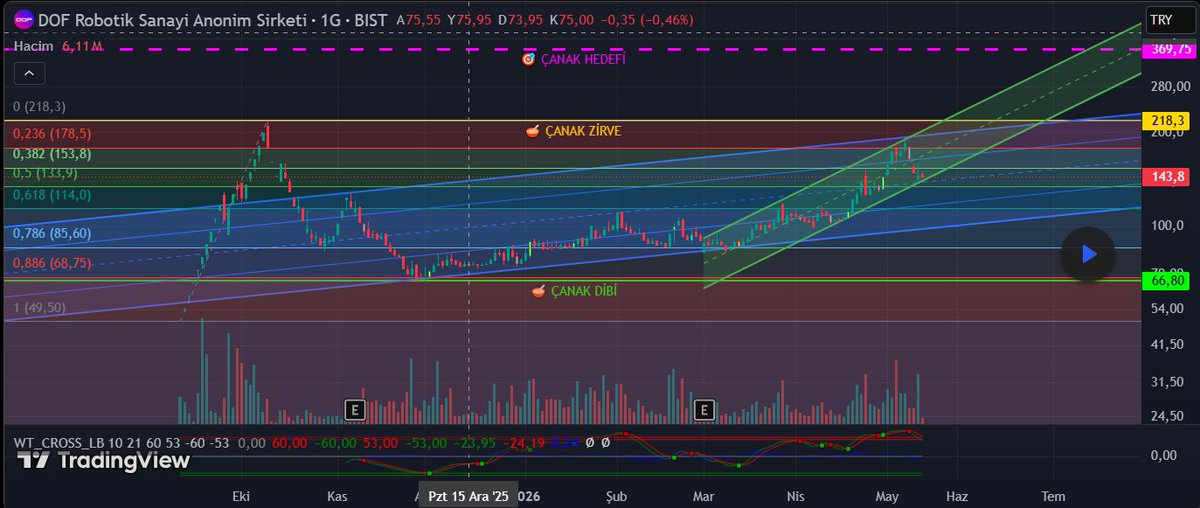
Task: Select the WT_CROSS_LB indicator label
Action: (x=59, y=442)
